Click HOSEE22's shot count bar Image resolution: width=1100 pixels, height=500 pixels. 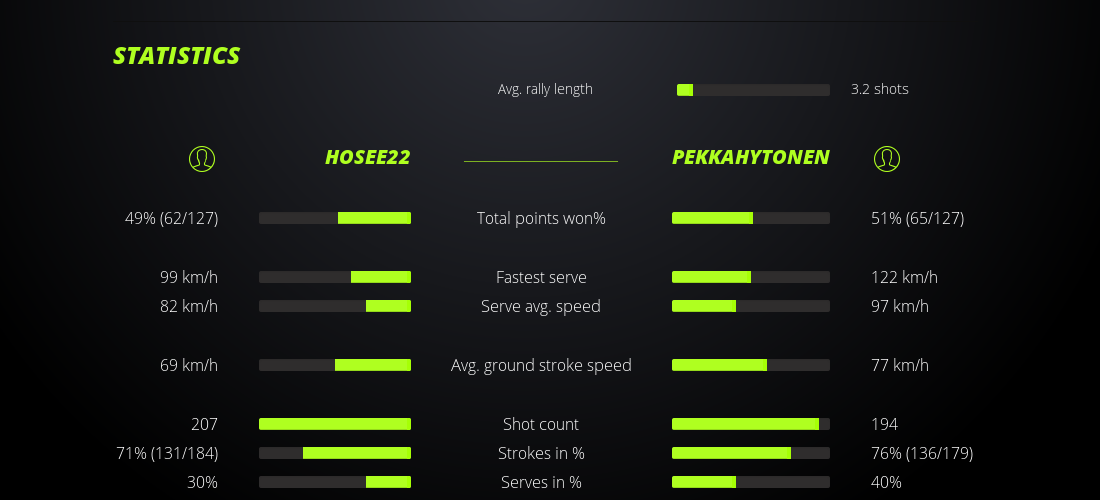pyautogui.click(x=335, y=424)
